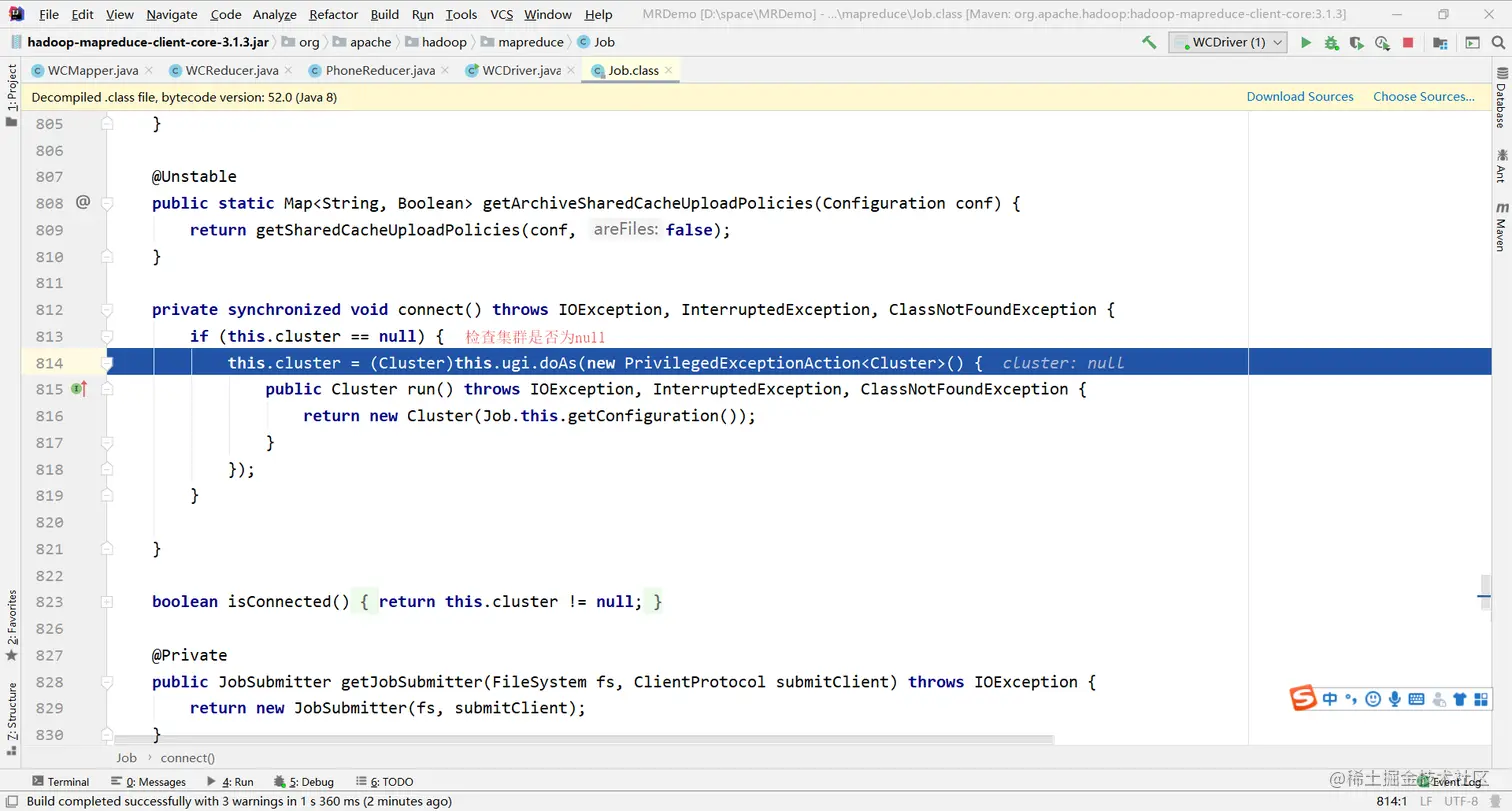Image resolution: width=1512 pixels, height=811 pixels.
Task: Switch to the PhoneReducer.java tab
Action: click(381, 70)
